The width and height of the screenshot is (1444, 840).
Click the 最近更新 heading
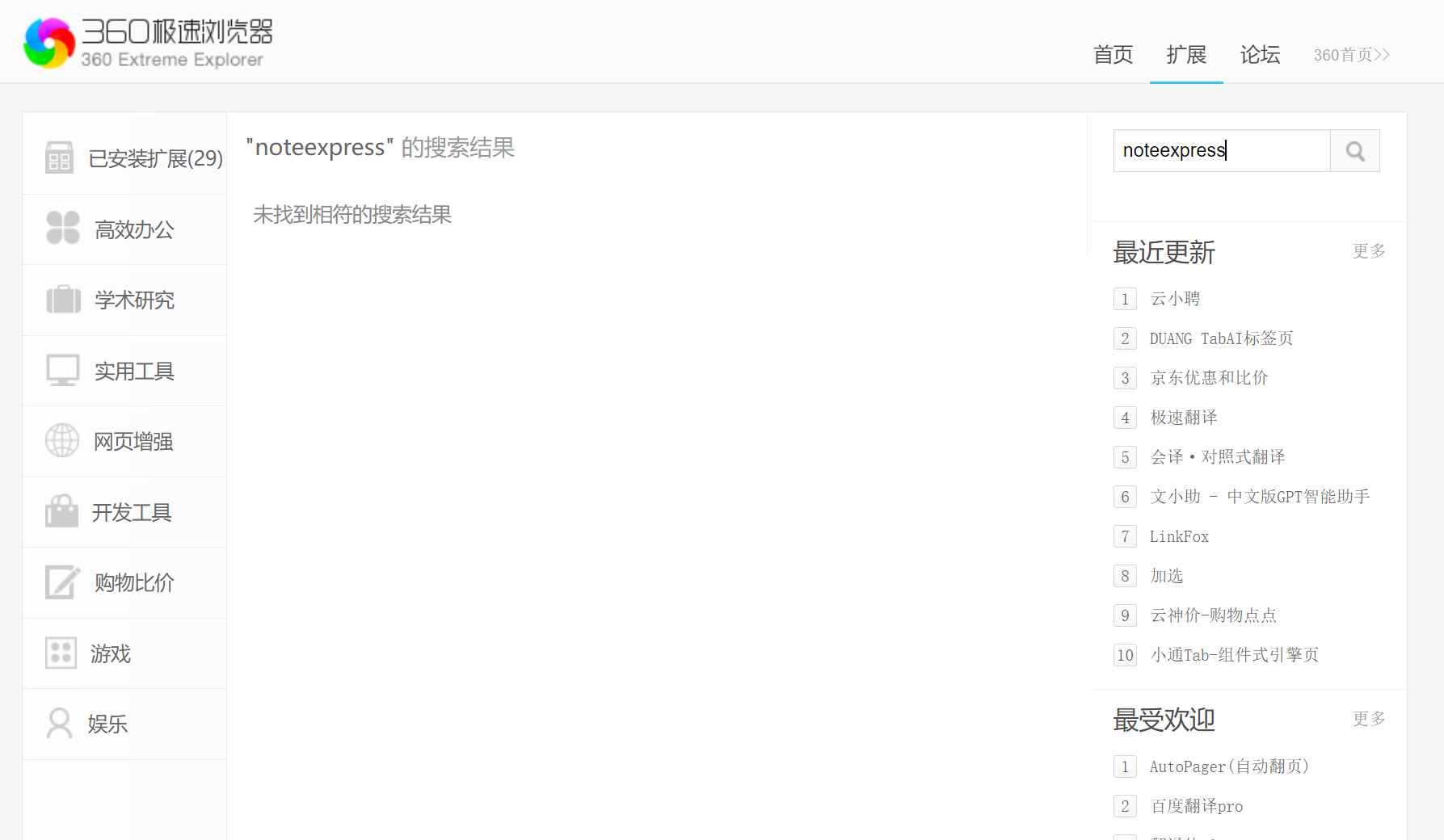(1164, 252)
